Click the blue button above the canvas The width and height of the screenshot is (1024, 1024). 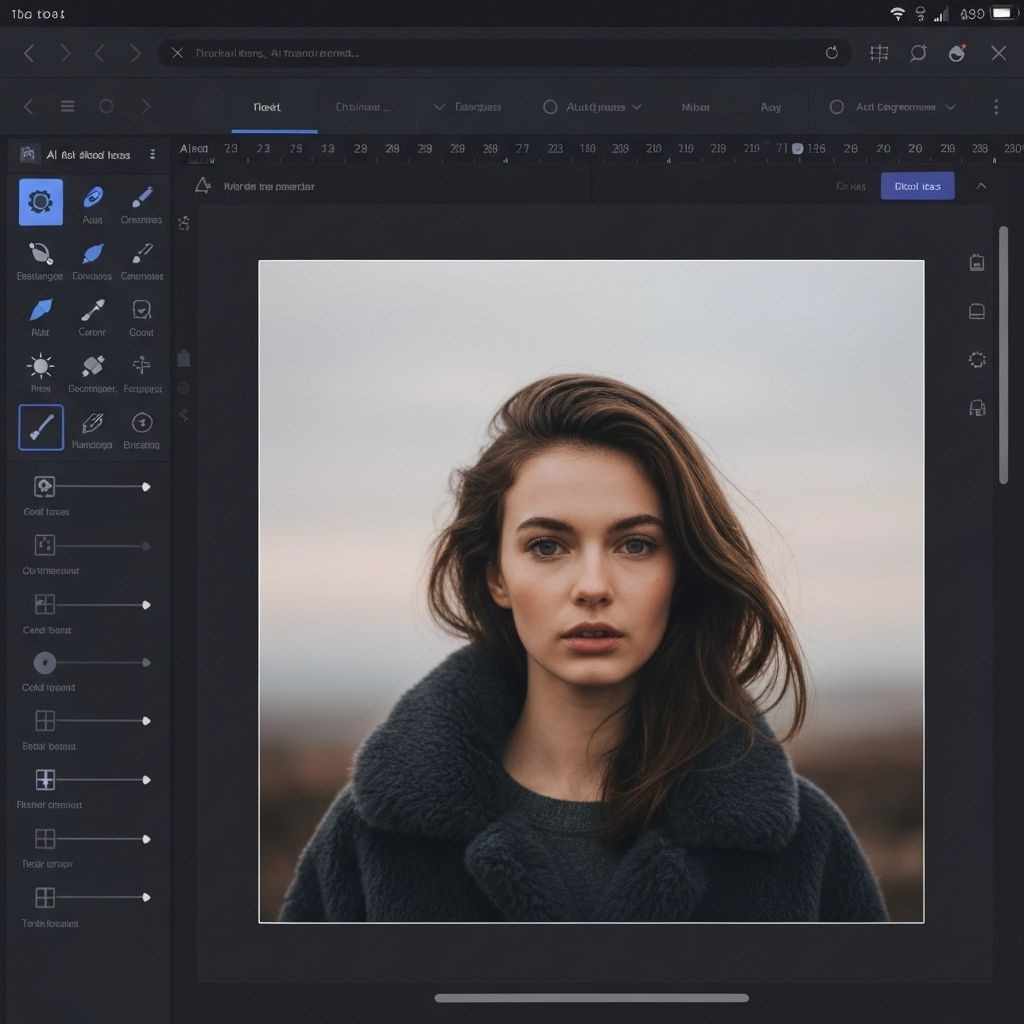click(x=917, y=186)
